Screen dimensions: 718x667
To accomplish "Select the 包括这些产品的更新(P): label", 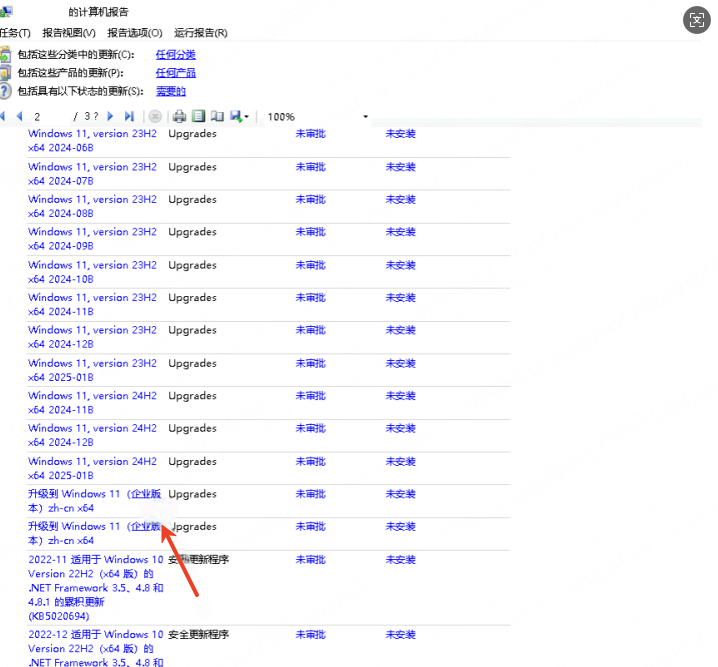I will (71, 73).
